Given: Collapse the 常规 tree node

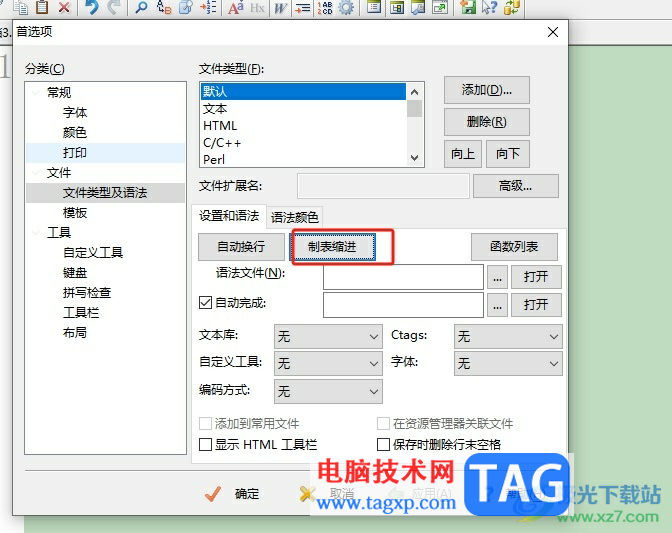Looking at the screenshot, I should coord(36,92).
